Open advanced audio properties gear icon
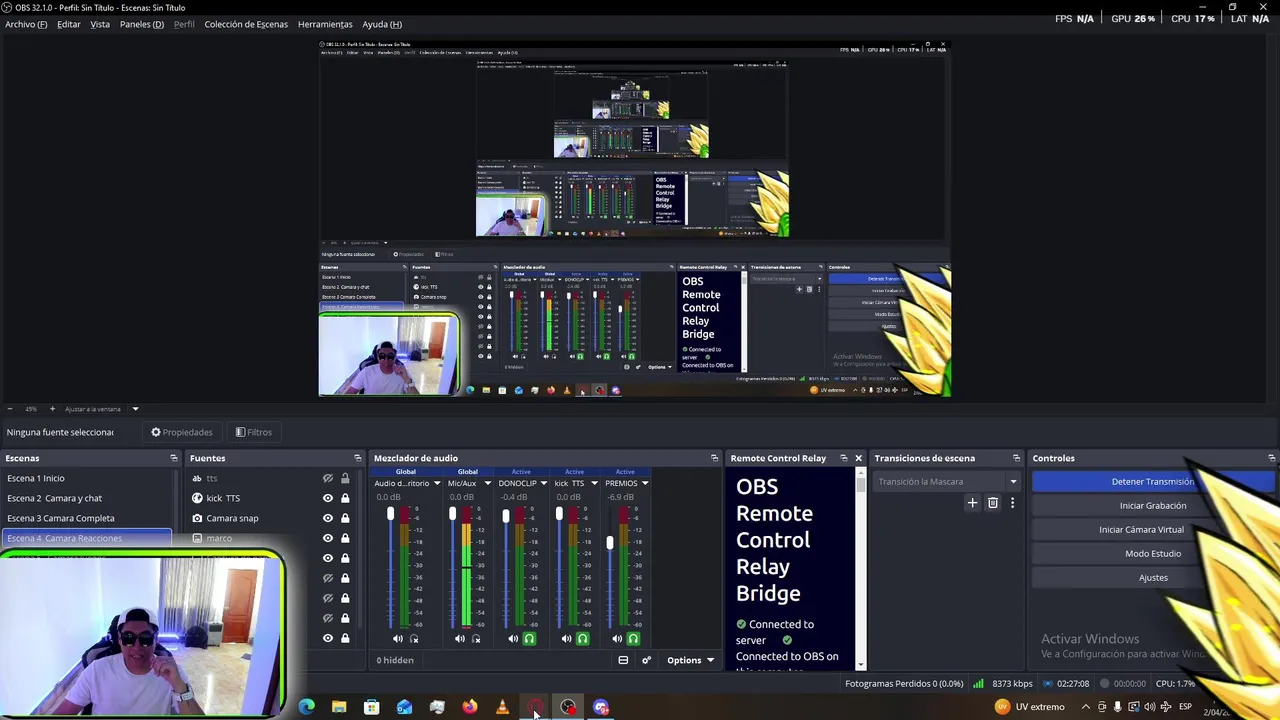This screenshot has width=1280, height=720. [x=646, y=660]
